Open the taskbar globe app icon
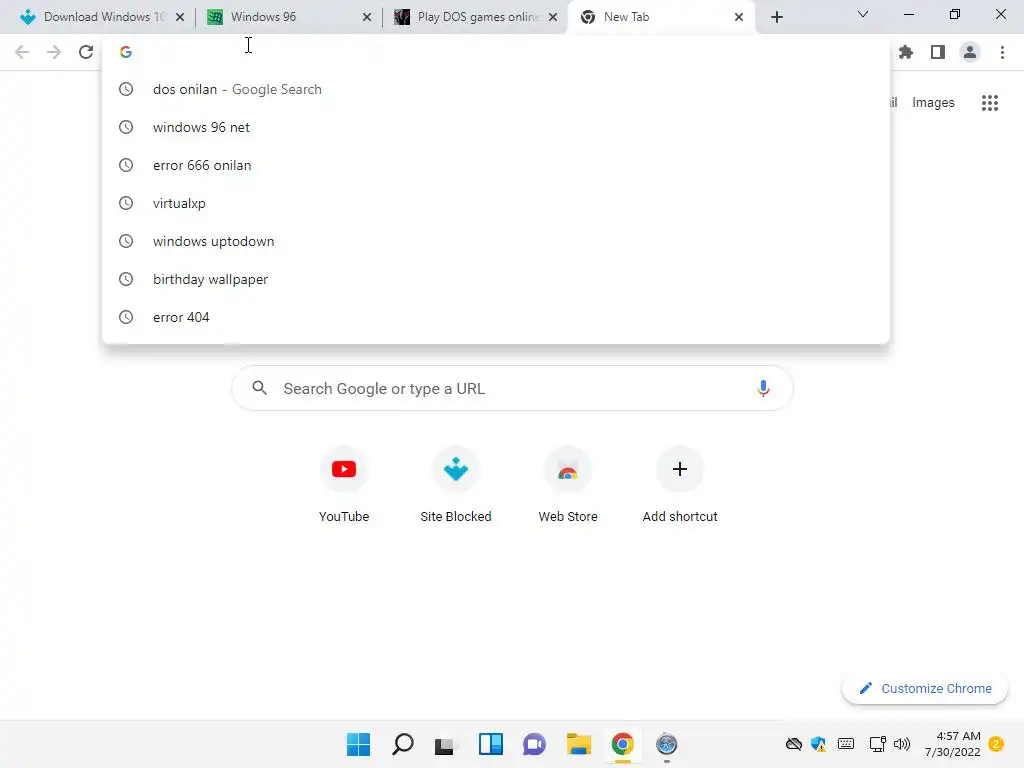 pyautogui.click(x=666, y=744)
